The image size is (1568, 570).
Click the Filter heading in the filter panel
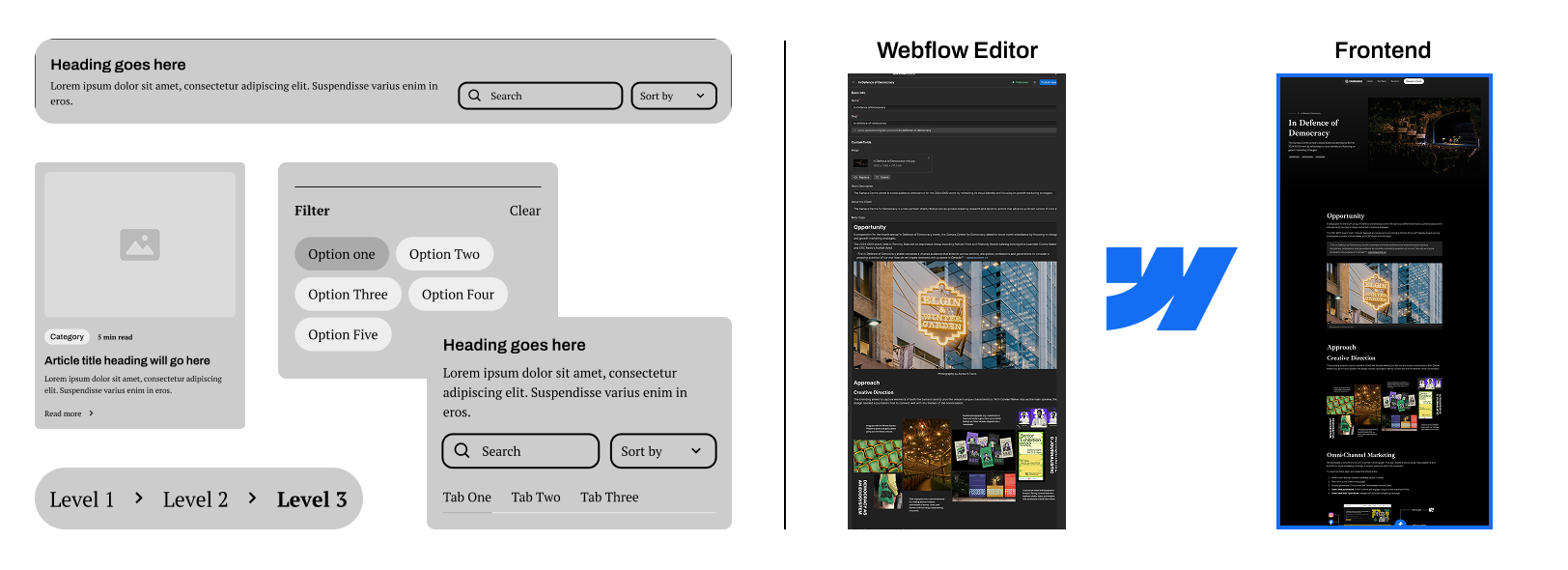312,211
